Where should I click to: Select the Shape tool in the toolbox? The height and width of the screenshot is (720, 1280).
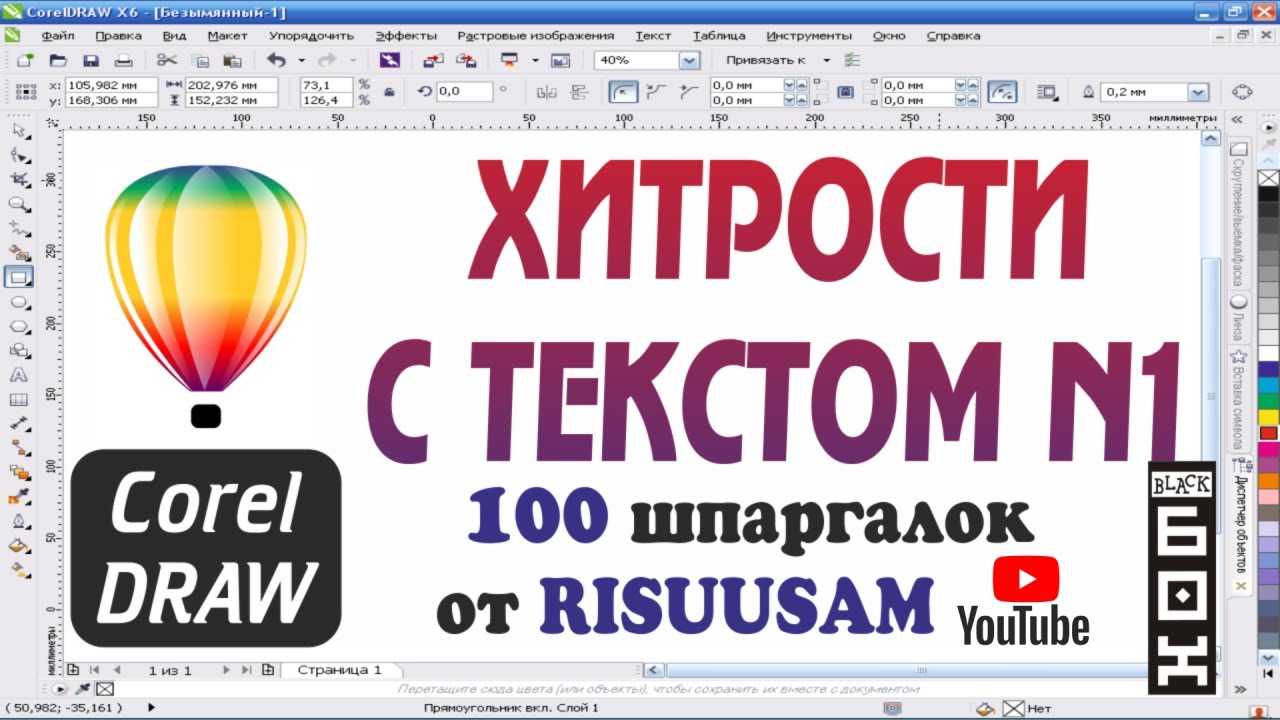point(19,155)
